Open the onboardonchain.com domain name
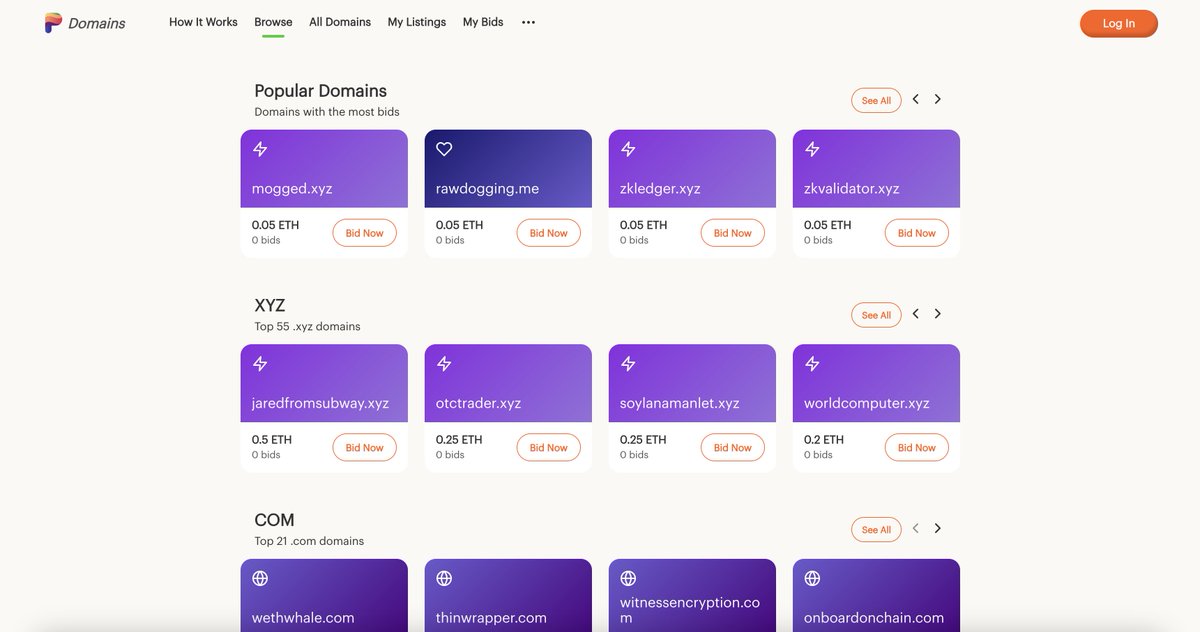Screen dimensions: 1200x632 point(874,617)
